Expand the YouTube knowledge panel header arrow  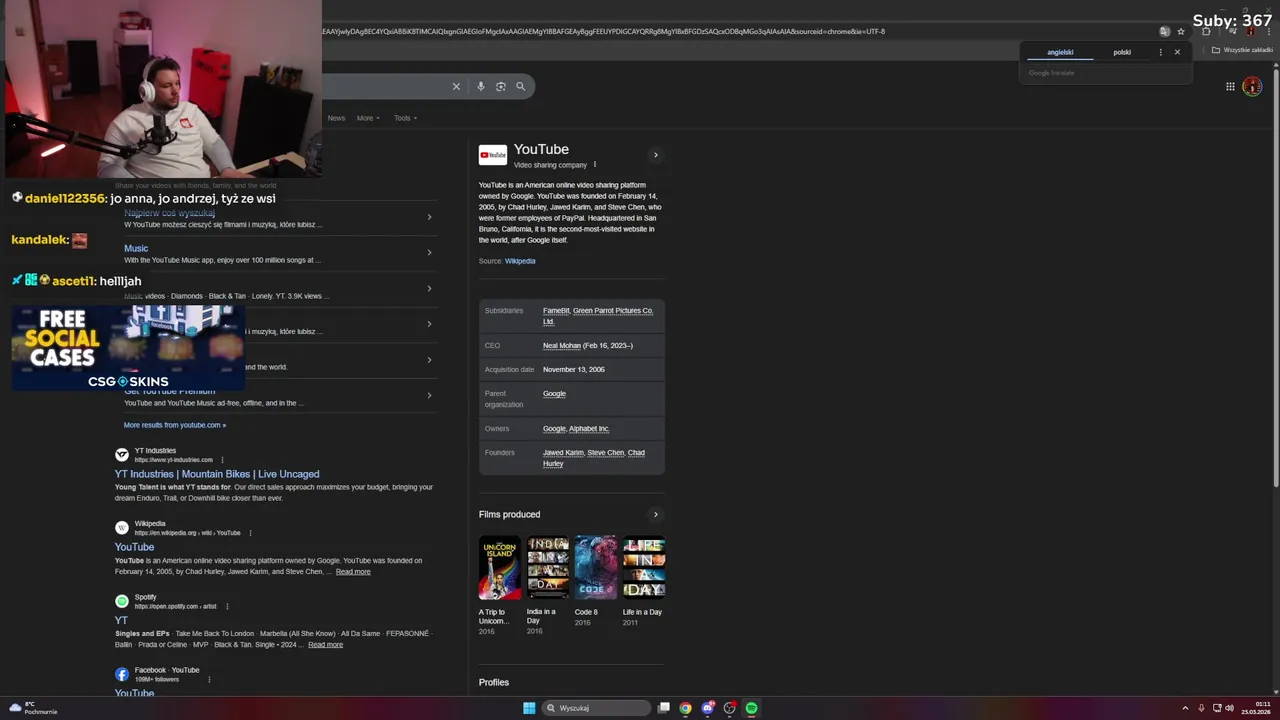click(x=656, y=155)
